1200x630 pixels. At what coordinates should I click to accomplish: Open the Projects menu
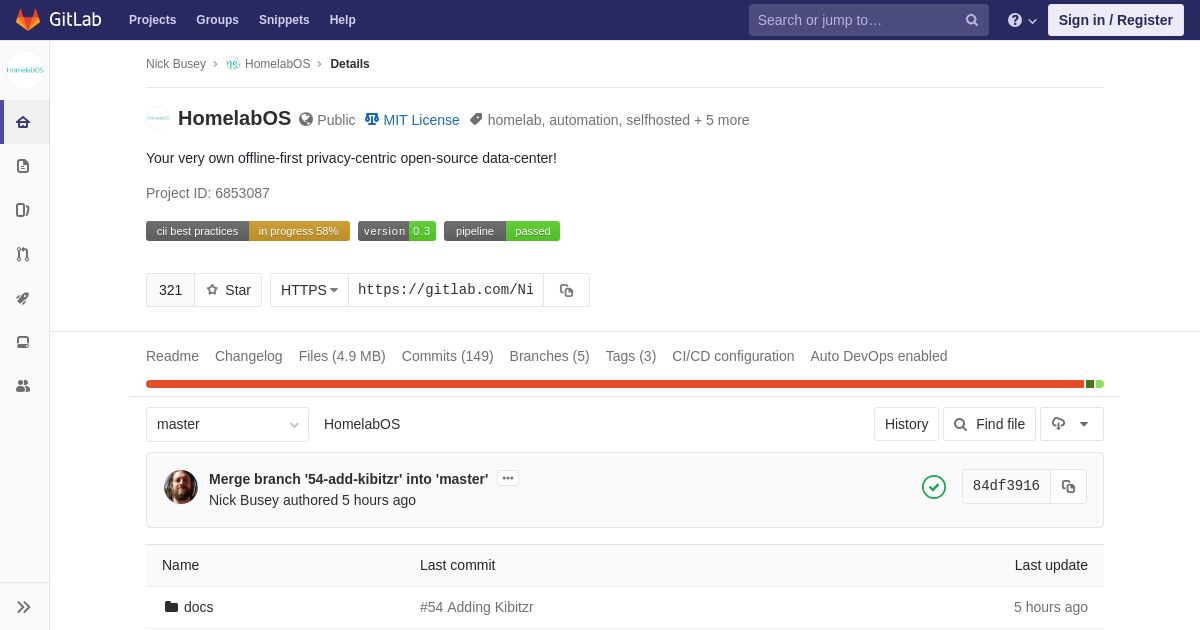click(x=152, y=20)
